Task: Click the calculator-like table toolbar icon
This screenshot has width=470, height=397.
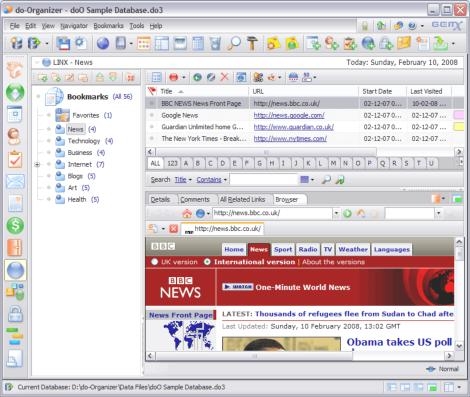Action: tap(198, 43)
